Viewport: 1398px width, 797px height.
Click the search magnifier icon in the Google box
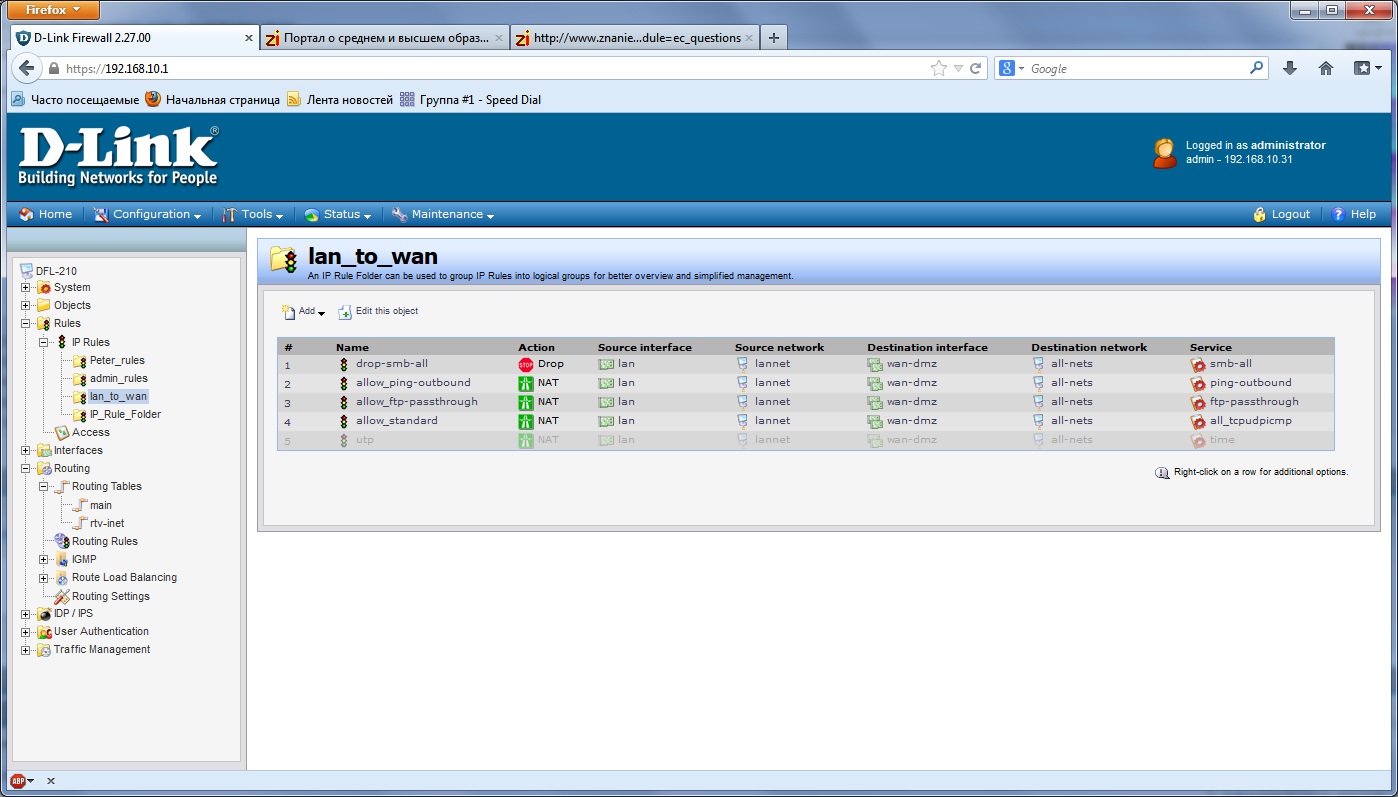1257,68
